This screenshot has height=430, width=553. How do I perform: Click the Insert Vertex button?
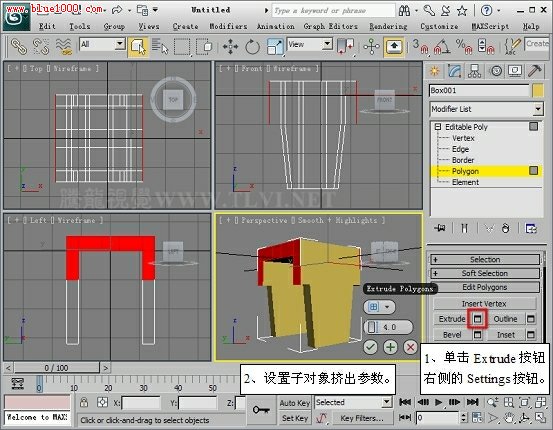(x=484, y=303)
